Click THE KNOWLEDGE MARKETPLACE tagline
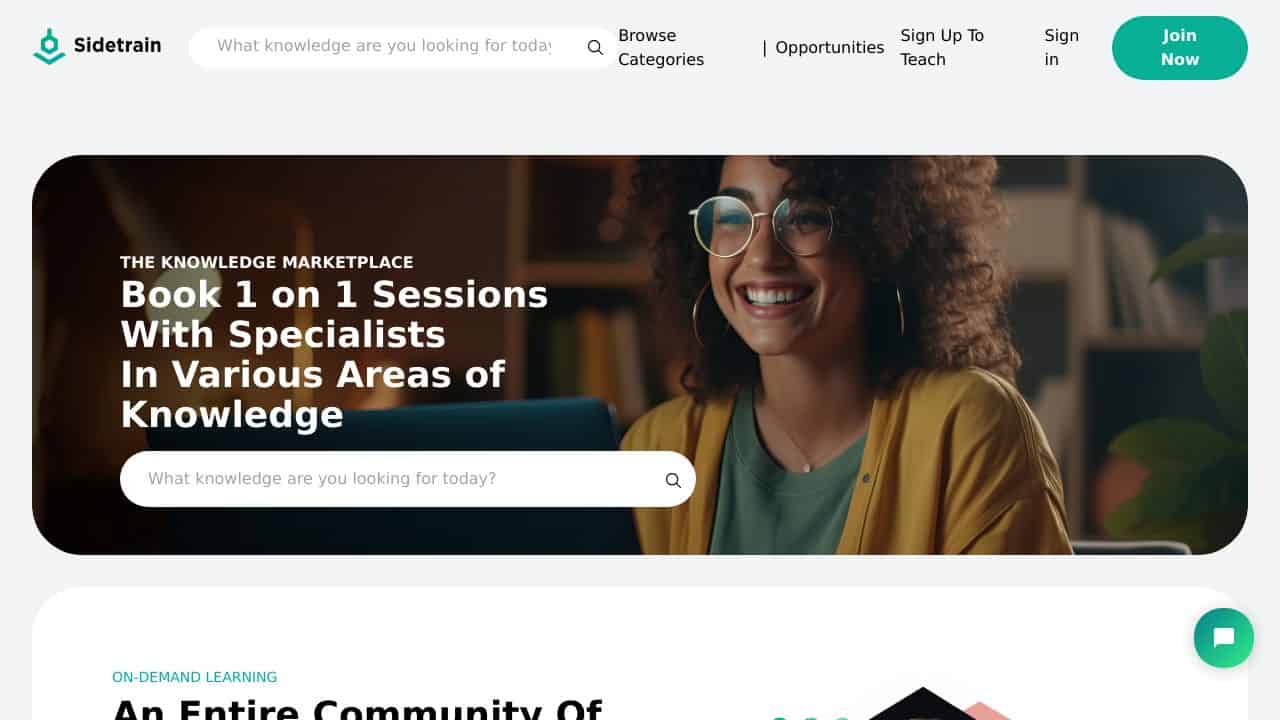 [266, 262]
